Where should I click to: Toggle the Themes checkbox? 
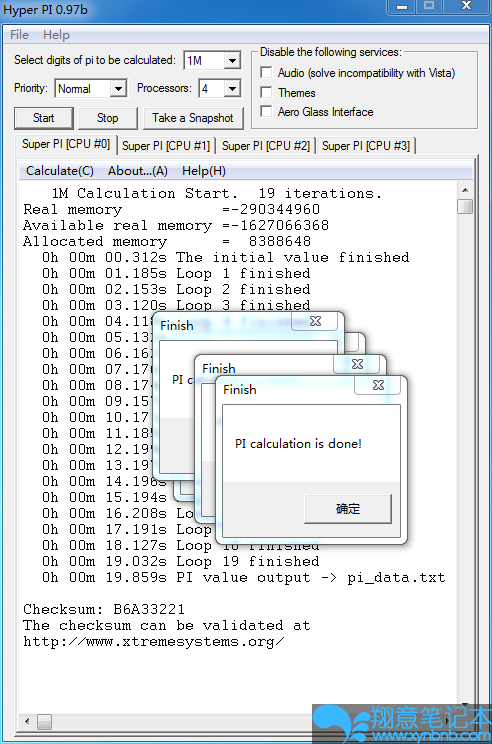click(266, 92)
